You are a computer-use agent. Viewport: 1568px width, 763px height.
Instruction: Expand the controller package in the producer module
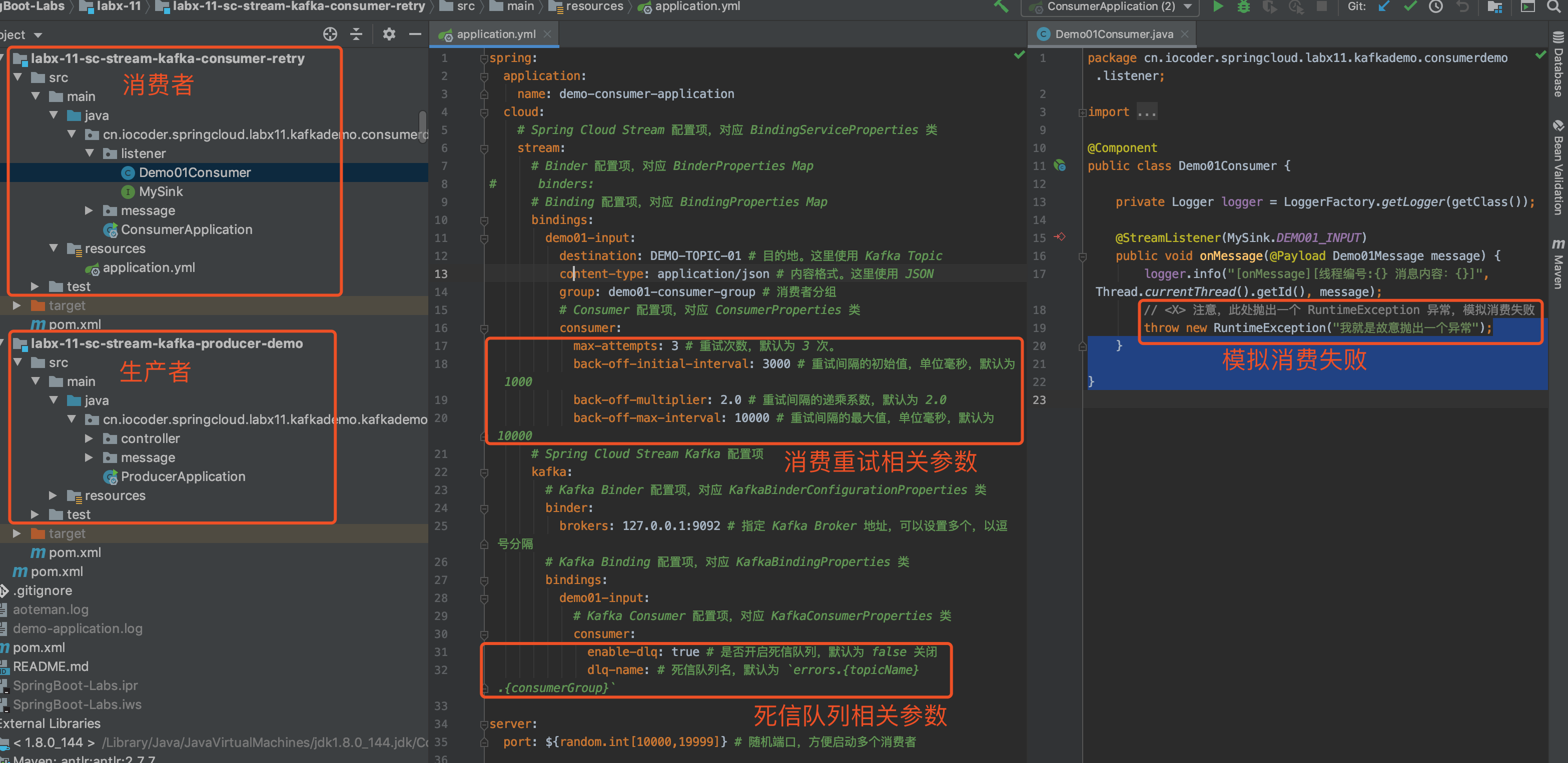[x=89, y=438]
